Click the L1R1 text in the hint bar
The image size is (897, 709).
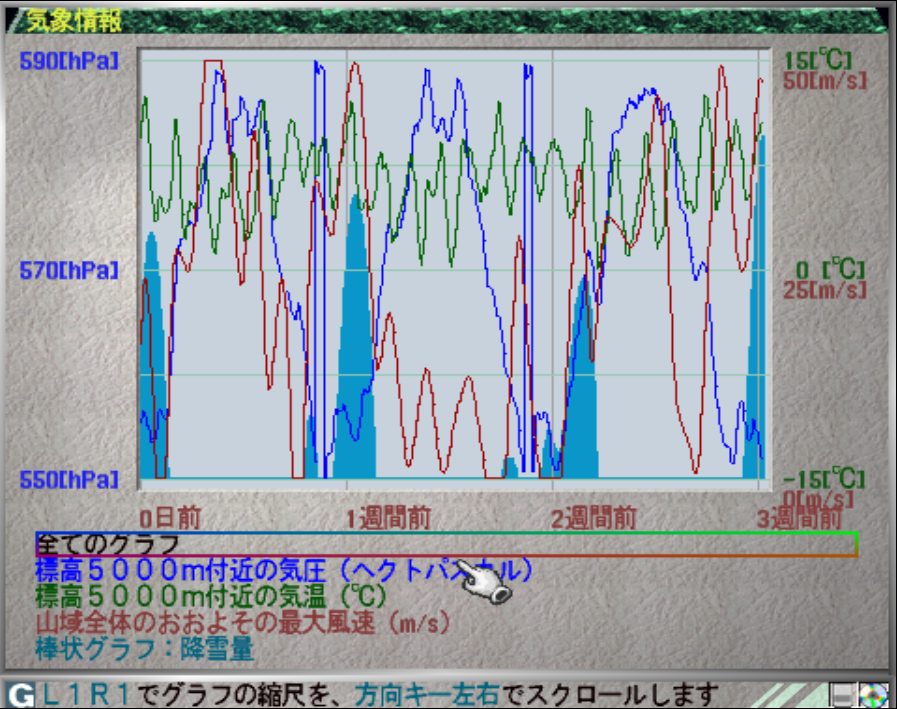[86, 695]
